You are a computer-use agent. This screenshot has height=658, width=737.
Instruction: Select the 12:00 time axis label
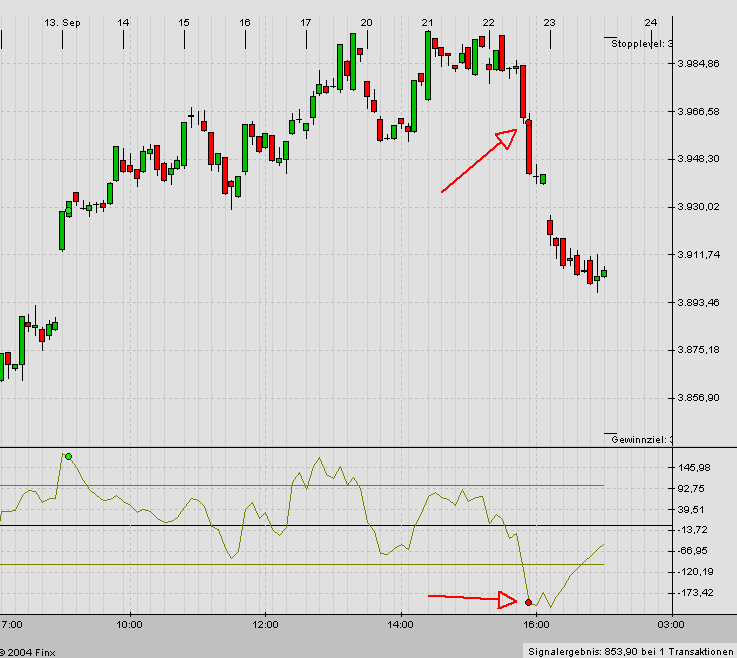coord(264,624)
